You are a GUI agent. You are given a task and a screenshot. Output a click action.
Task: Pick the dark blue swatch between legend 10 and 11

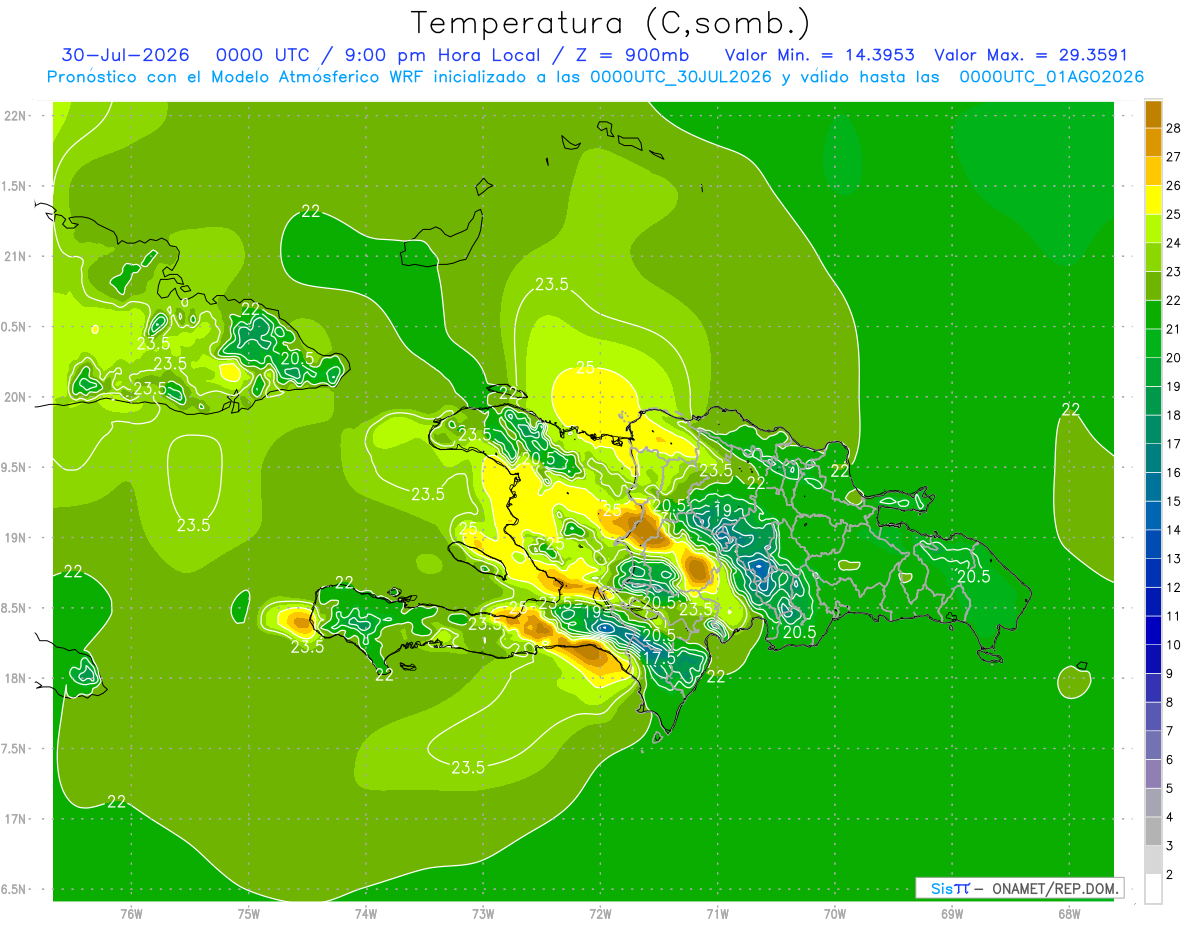tap(1153, 631)
